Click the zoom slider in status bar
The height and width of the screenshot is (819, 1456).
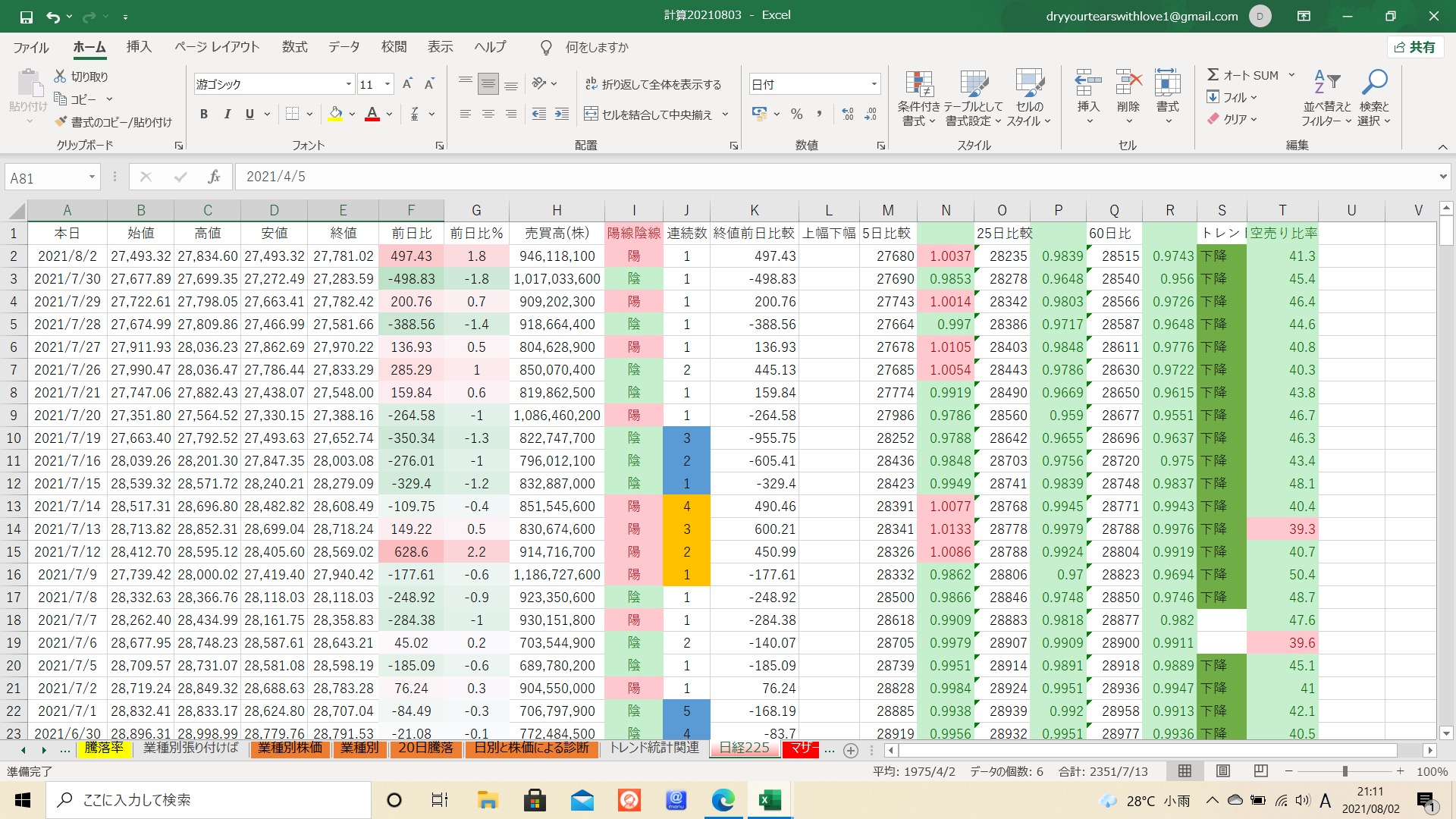coord(1345,771)
